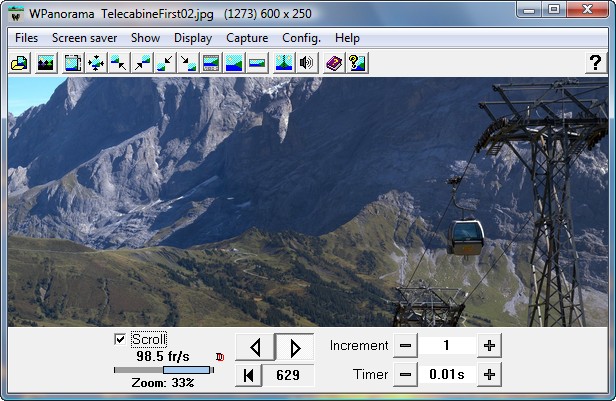This screenshot has width=616, height=401.
Task: Open the Display menu
Action: tap(193, 38)
